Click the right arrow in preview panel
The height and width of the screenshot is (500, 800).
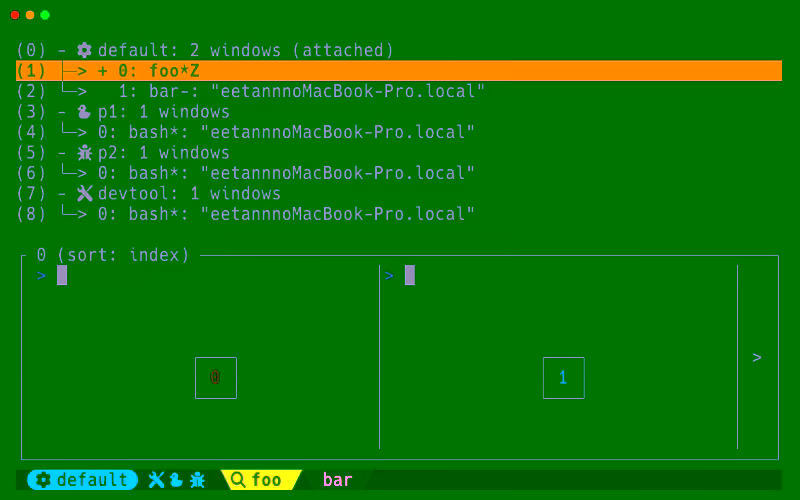click(757, 357)
